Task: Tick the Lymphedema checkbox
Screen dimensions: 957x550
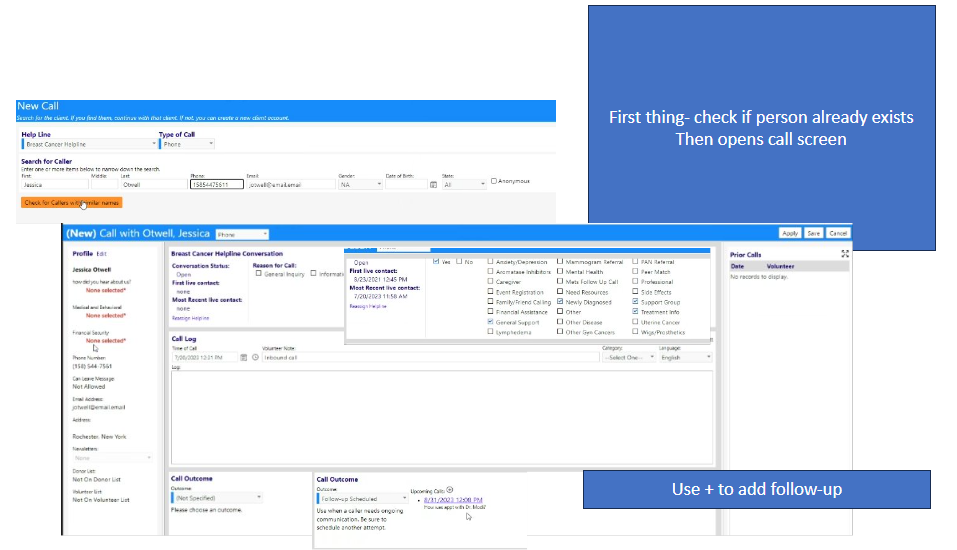Action: [490, 331]
